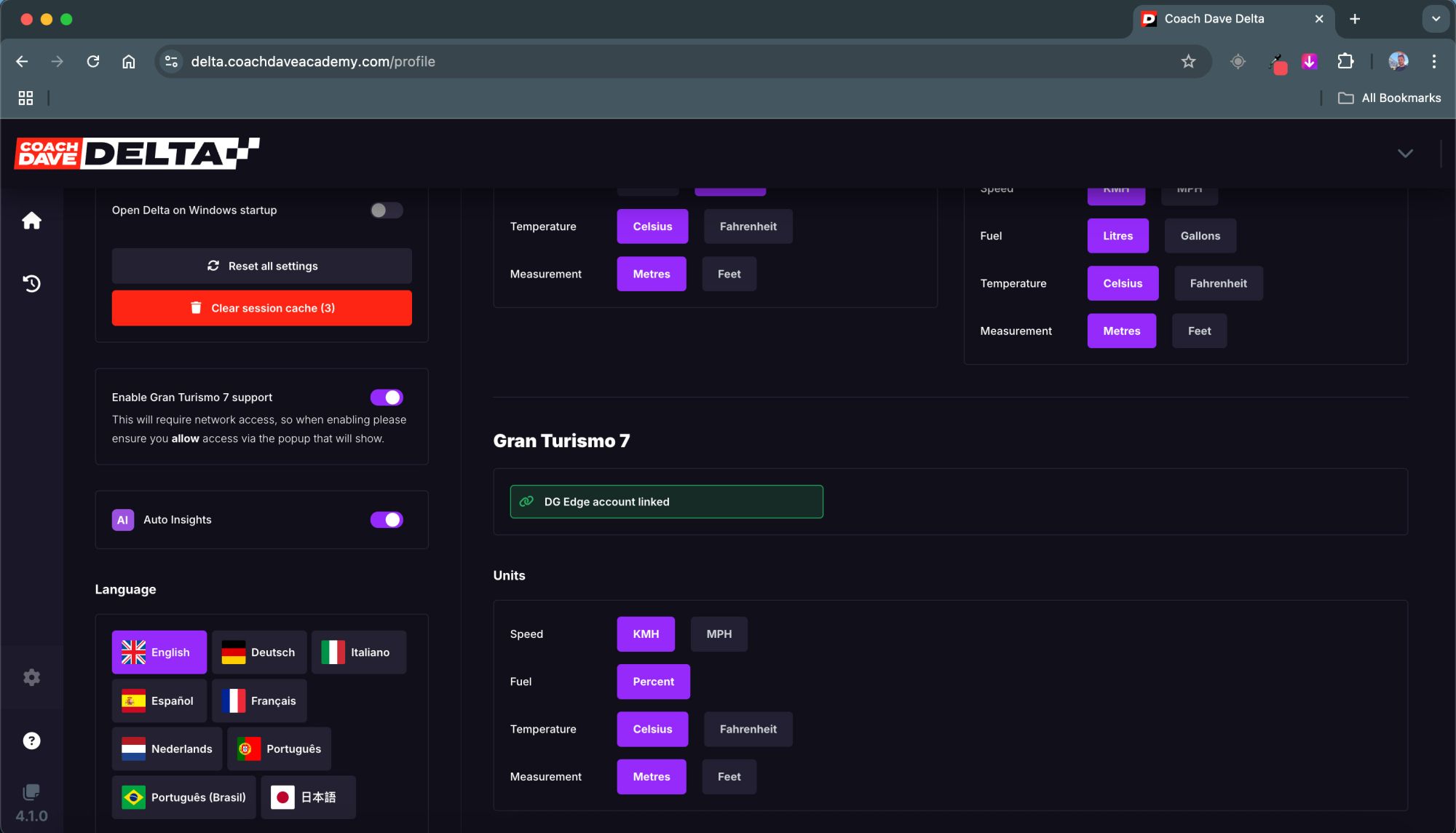Viewport: 1456px width, 833px height.
Task: Go back with browser back arrow
Action: tap(22, 61)
